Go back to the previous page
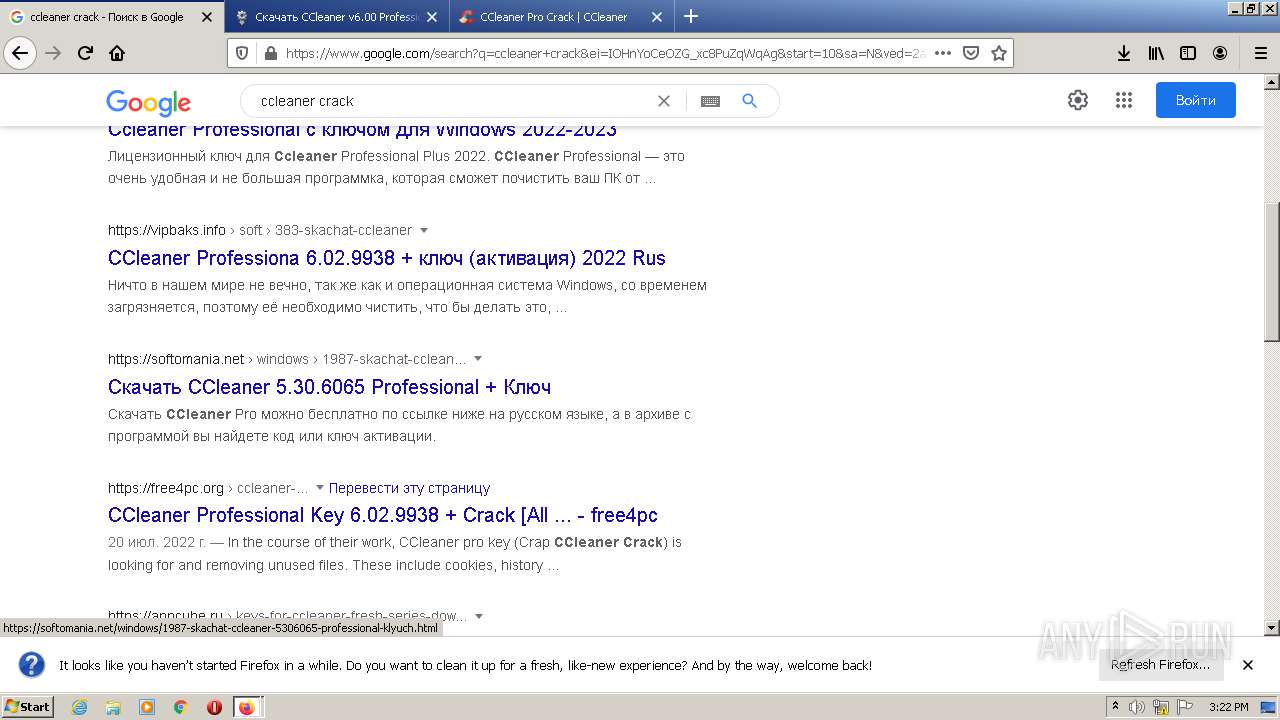Viewport: 1280px width, 720px height. coord(20,53)
